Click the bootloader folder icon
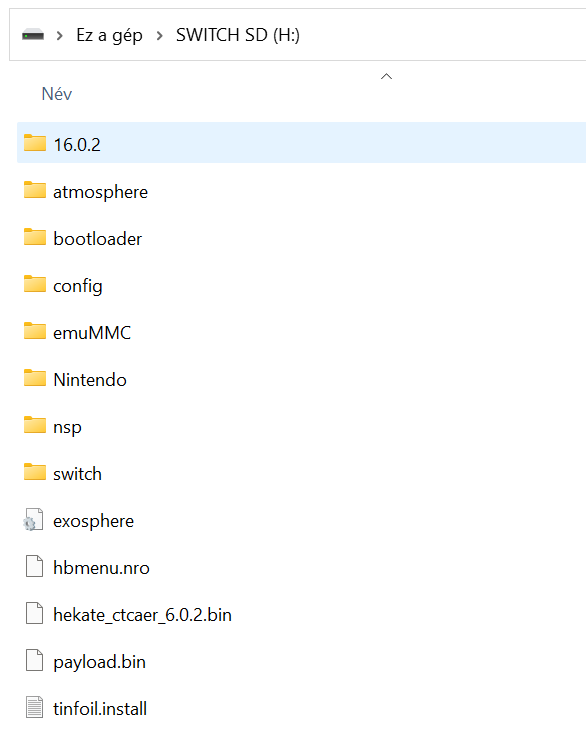 point(35,237)
